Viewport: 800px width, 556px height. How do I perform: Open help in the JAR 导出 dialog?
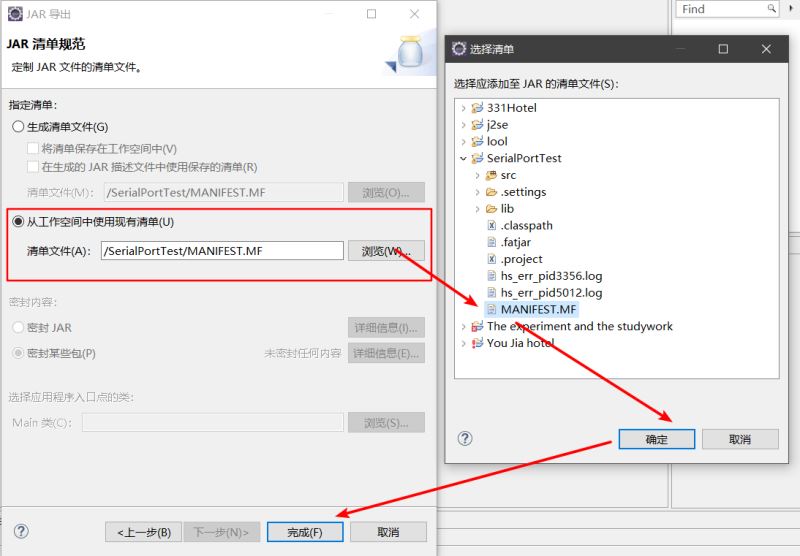point(21,532)
